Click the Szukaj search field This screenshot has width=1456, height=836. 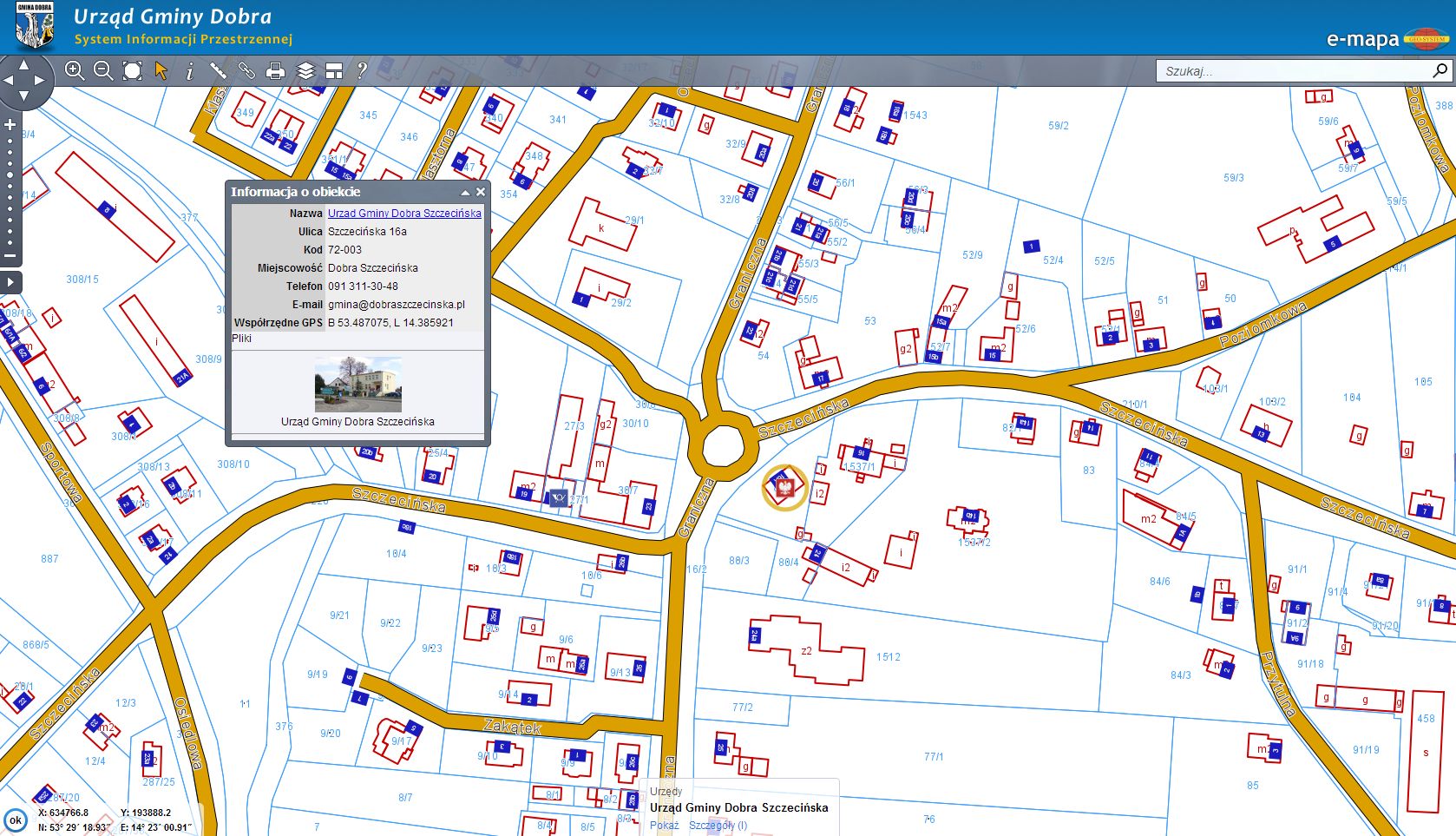pos(1293,71)
